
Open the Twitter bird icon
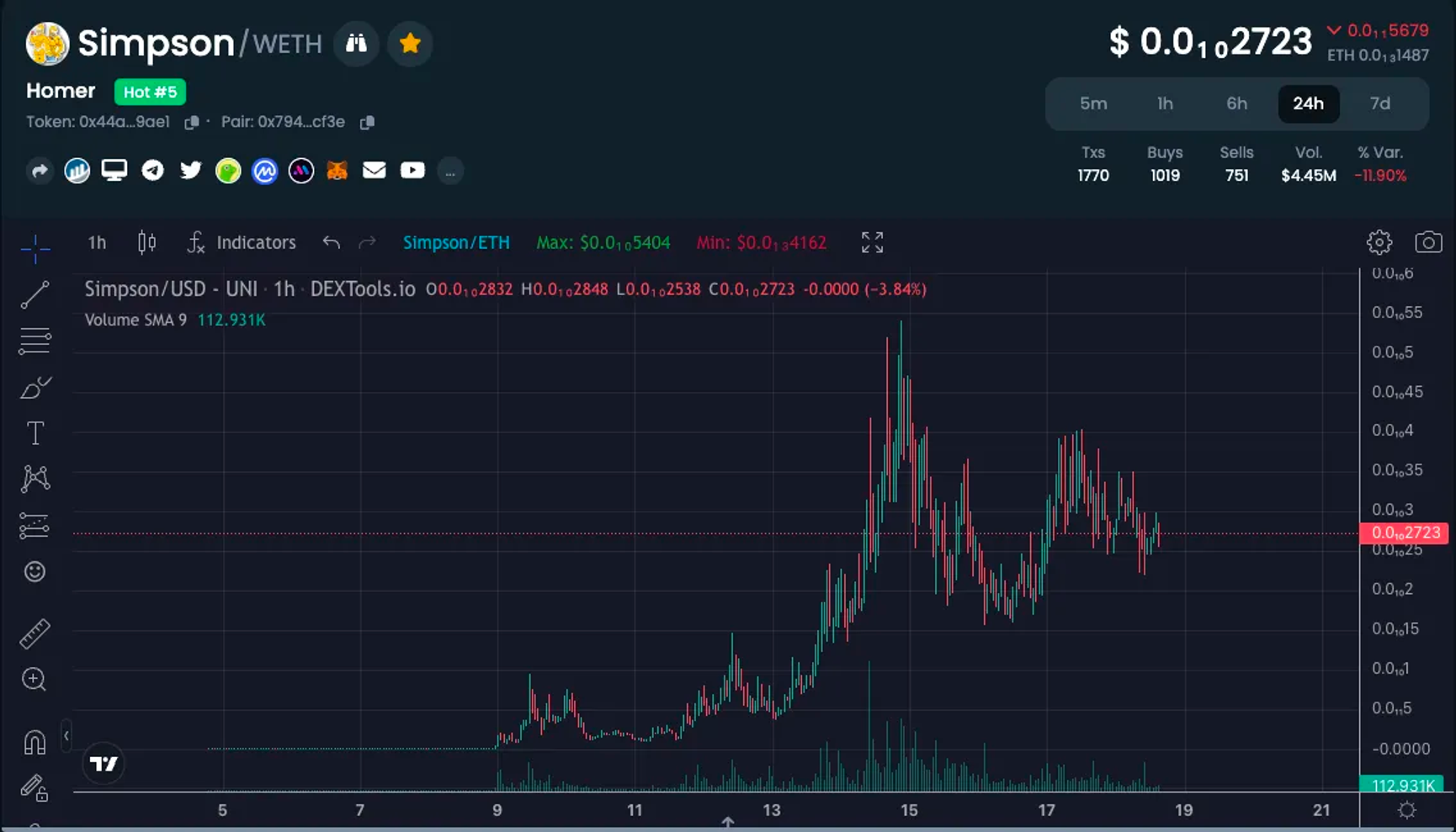(x=190, y=171)
